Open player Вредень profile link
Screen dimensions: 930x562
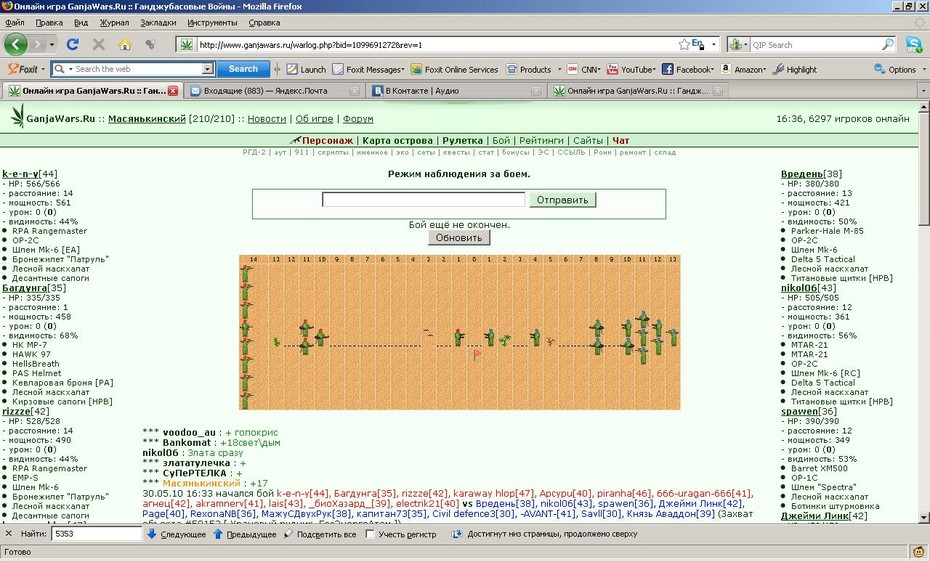click(x=802, y=174)
